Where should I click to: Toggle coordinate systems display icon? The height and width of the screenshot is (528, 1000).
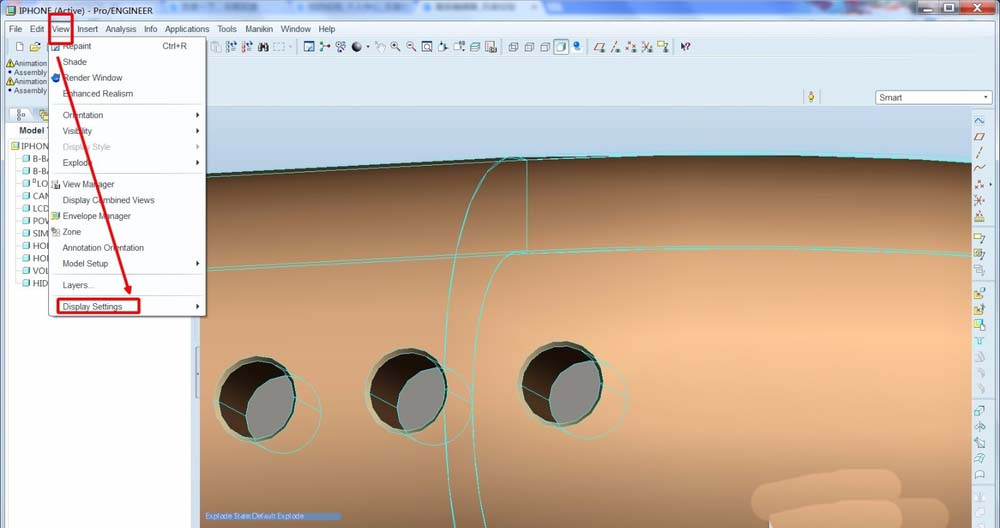[x=647, y=47]
